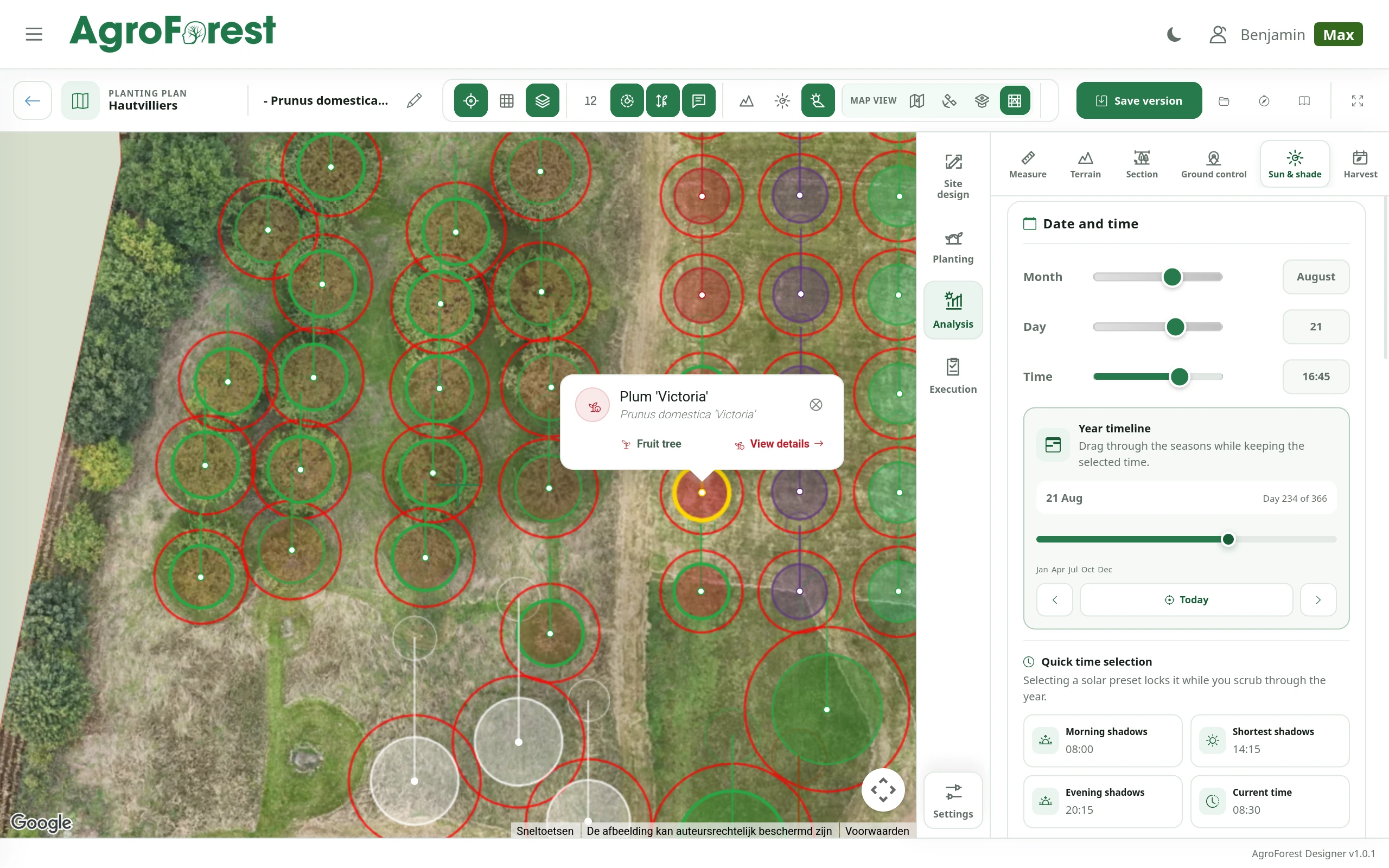Close the Plum 'Victoria' popup
1389x868 pixels.
click(815, 405)
